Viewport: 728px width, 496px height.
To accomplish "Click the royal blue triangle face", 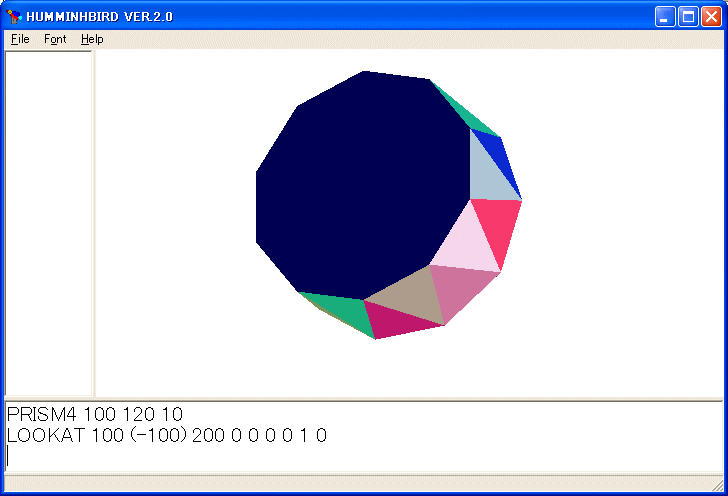I will pos(497,156).
